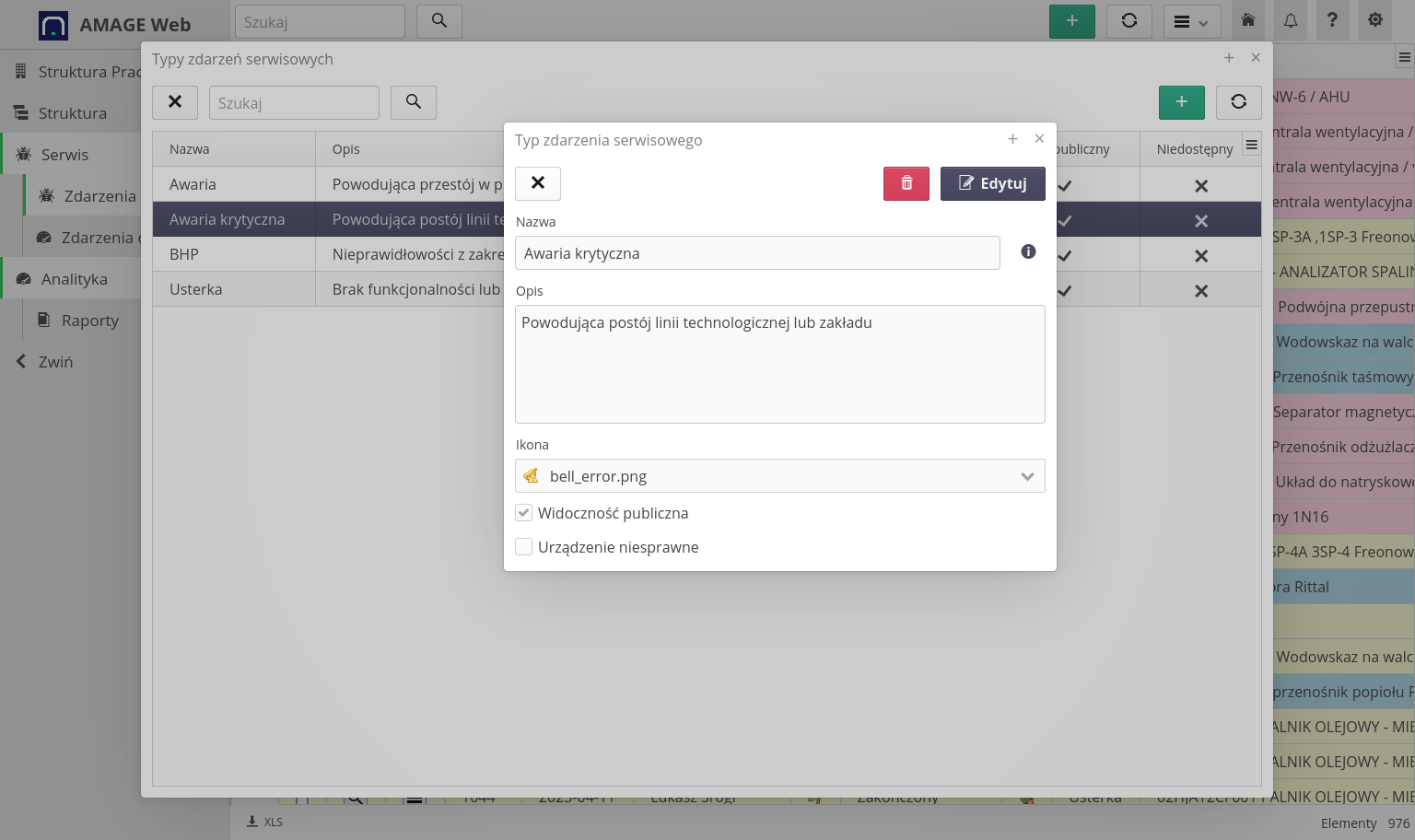Close the dialog with the X button below title
Screen dimensions: 1415x840
pos(538,183)
